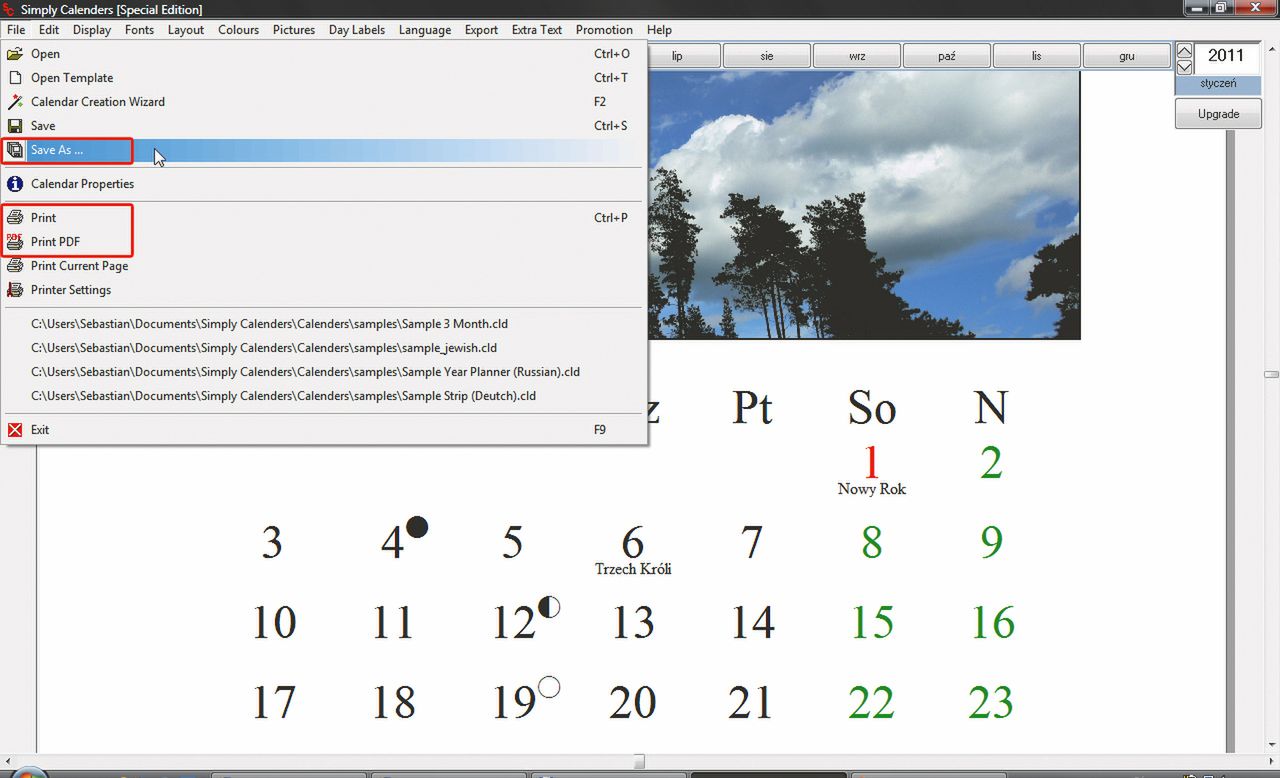Switch to the wrz month button
The width and height of the screenshot is (1280, 778).
click(857, 56)
